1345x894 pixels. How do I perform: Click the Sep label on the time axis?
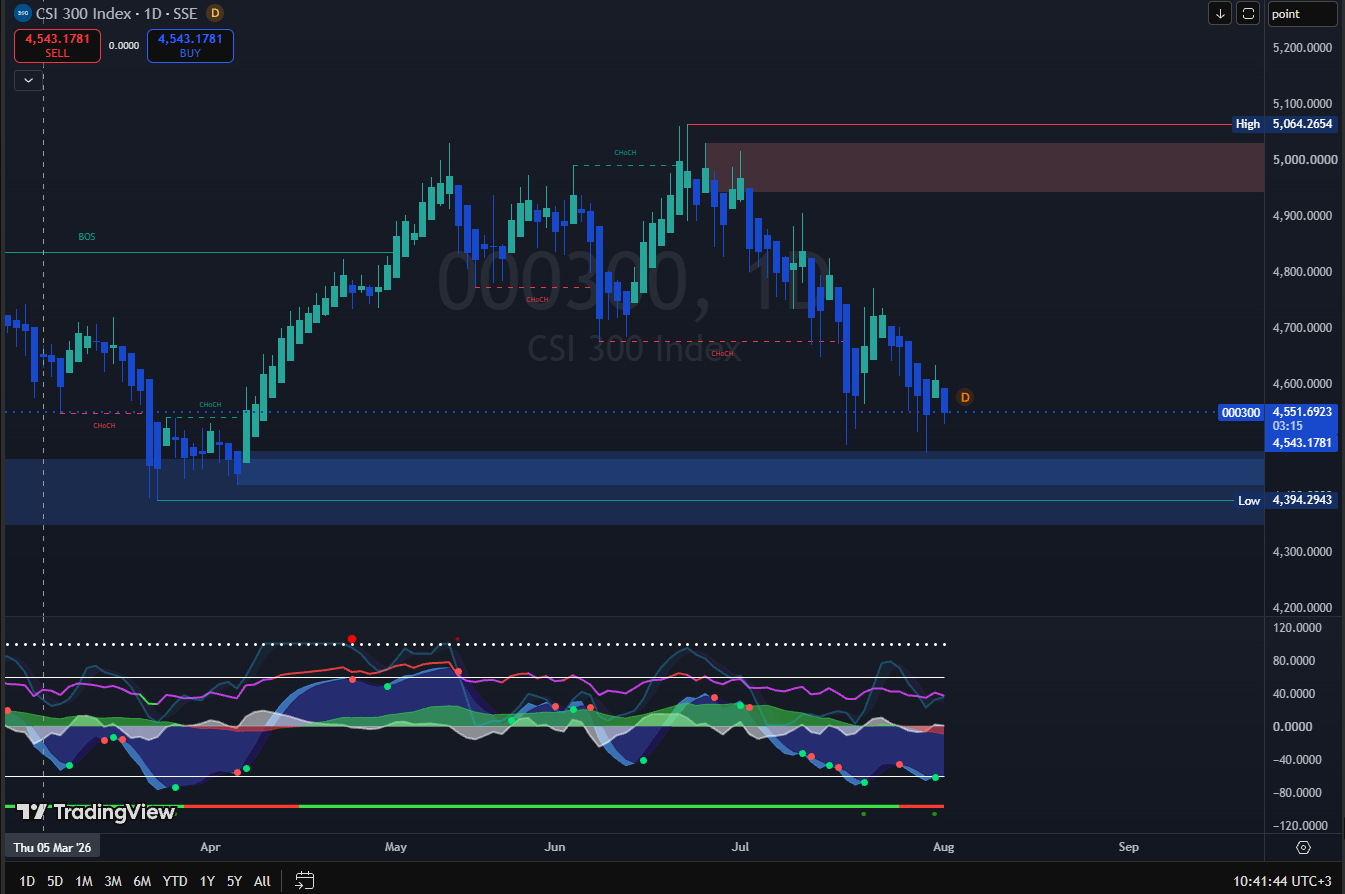(x=1128, y=847)
